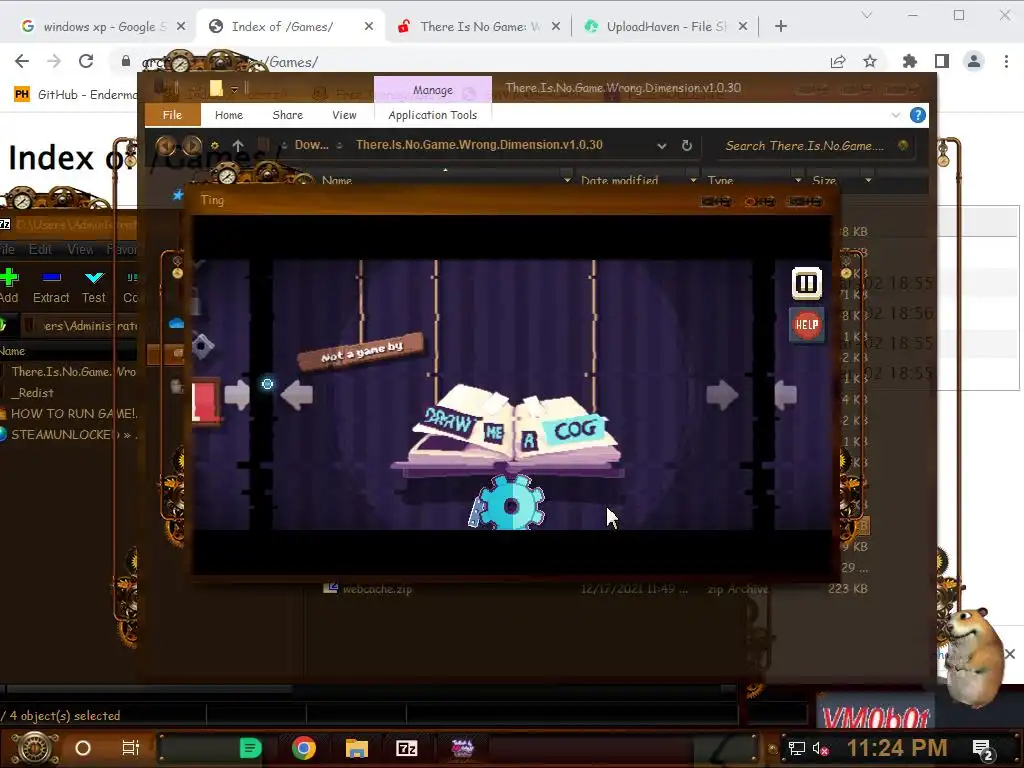Open the Size column filter dropdown
The height and width of the screenshot is (768, 1024).
pyautogui.click(x=868, y=180)
